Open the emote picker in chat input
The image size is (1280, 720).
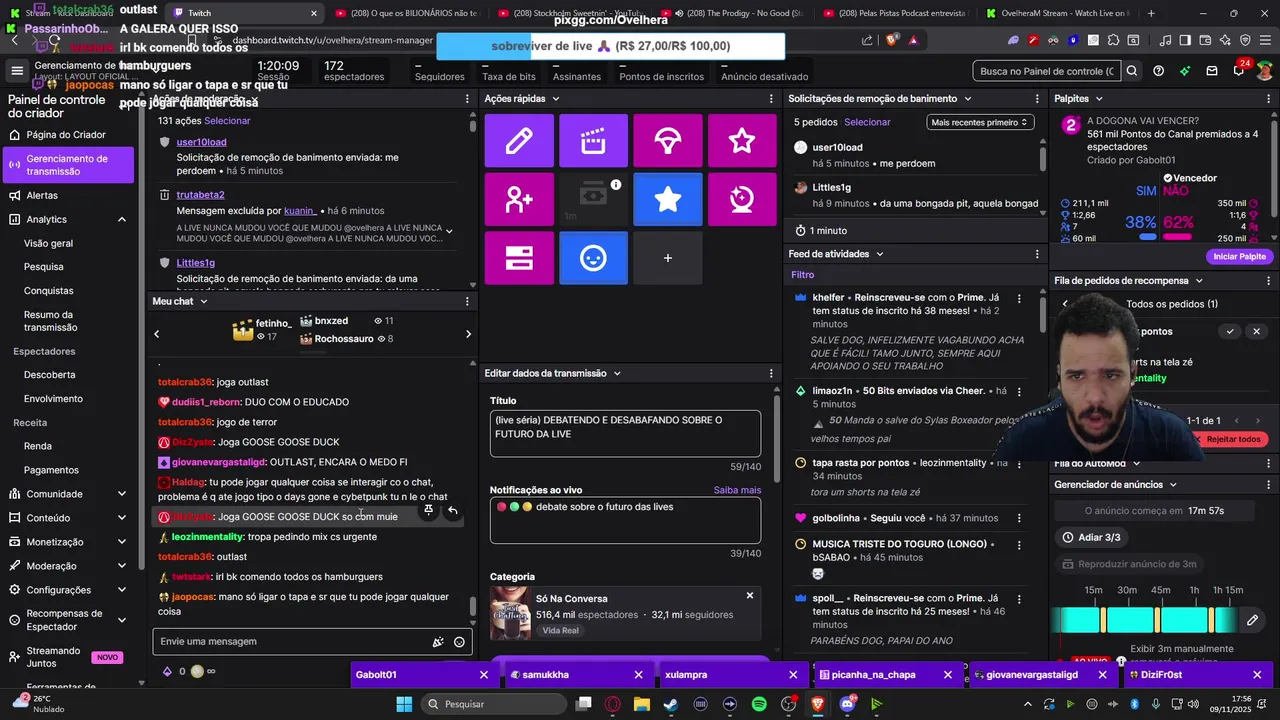point(459,642)
